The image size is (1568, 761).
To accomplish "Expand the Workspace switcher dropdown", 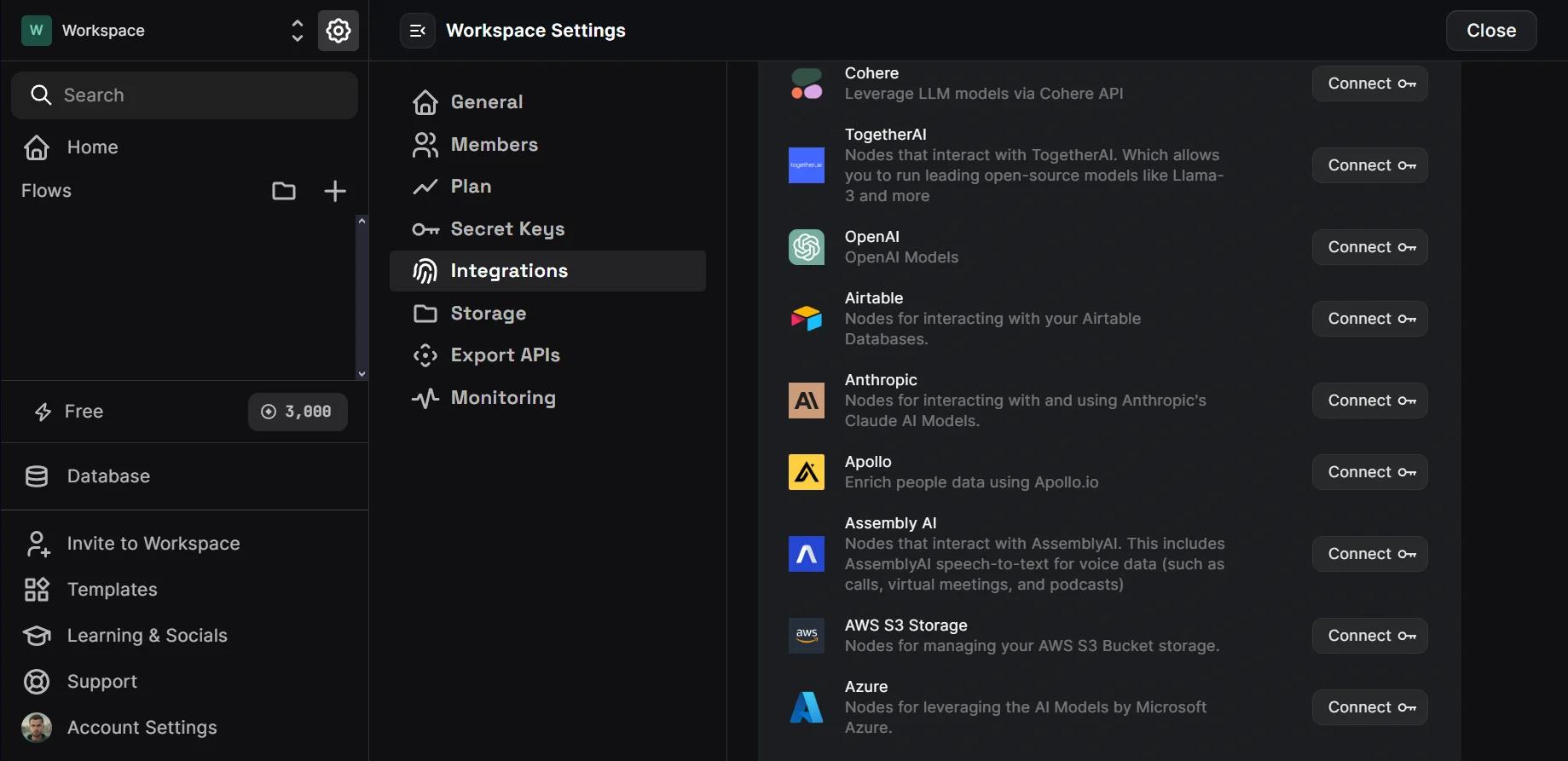I will pos(298,31).
